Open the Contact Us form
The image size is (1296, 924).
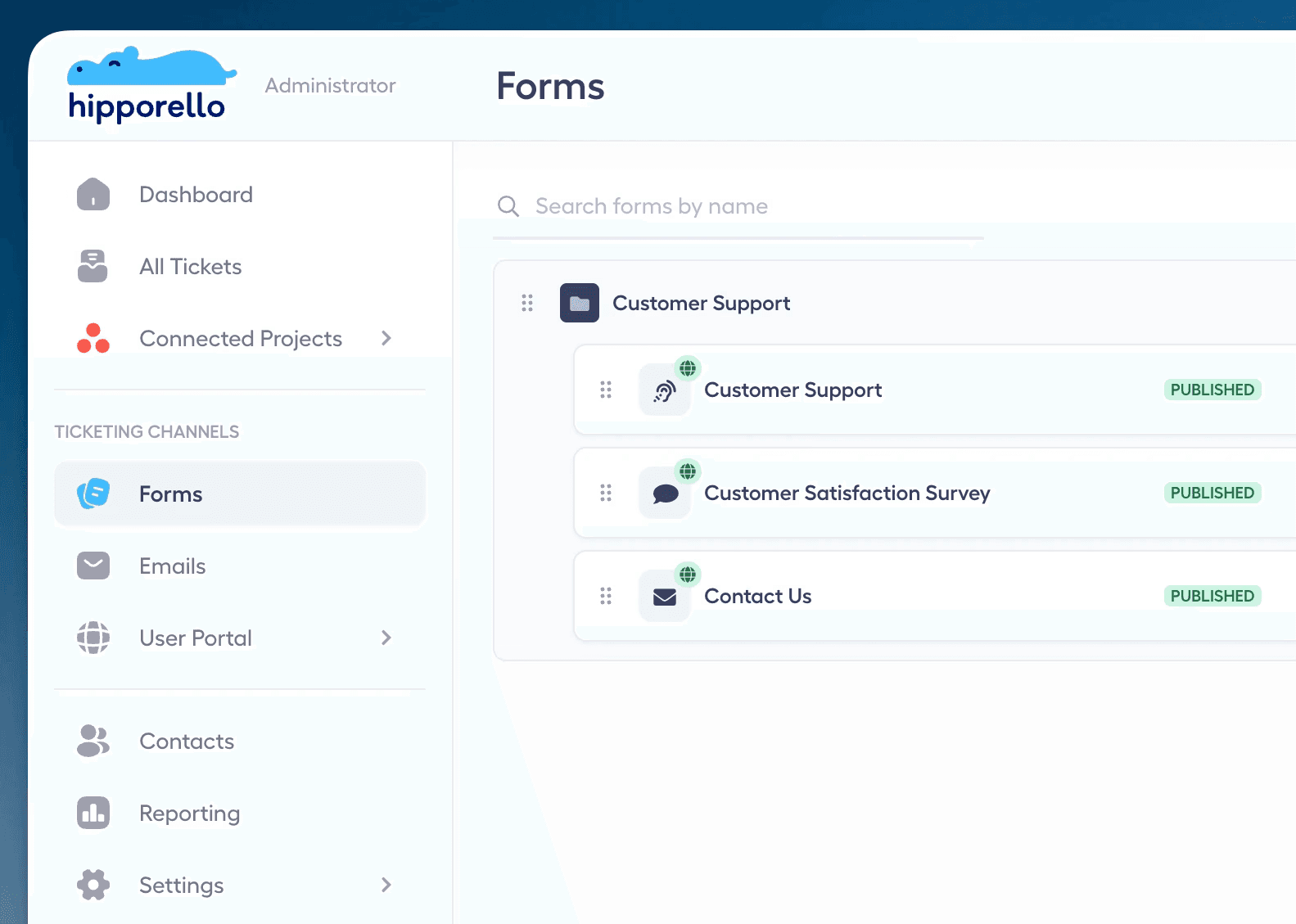click(758, 596)
